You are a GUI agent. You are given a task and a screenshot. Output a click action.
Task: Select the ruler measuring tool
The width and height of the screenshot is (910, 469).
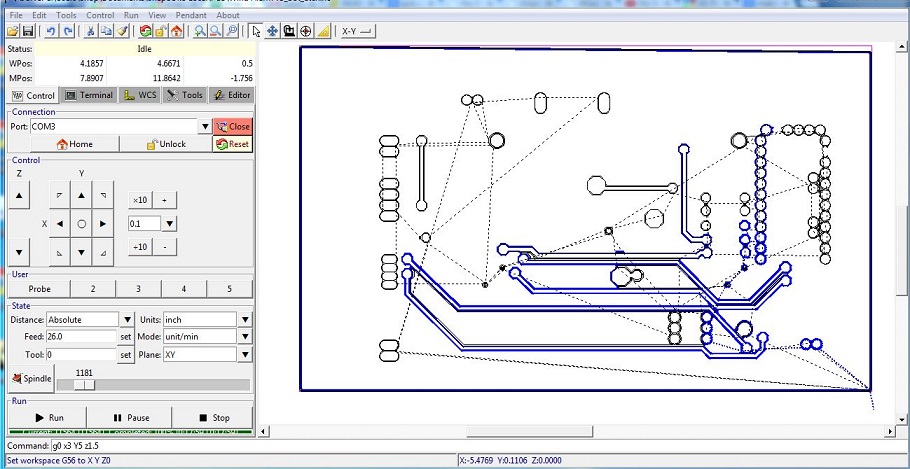[x=323, y=31]
